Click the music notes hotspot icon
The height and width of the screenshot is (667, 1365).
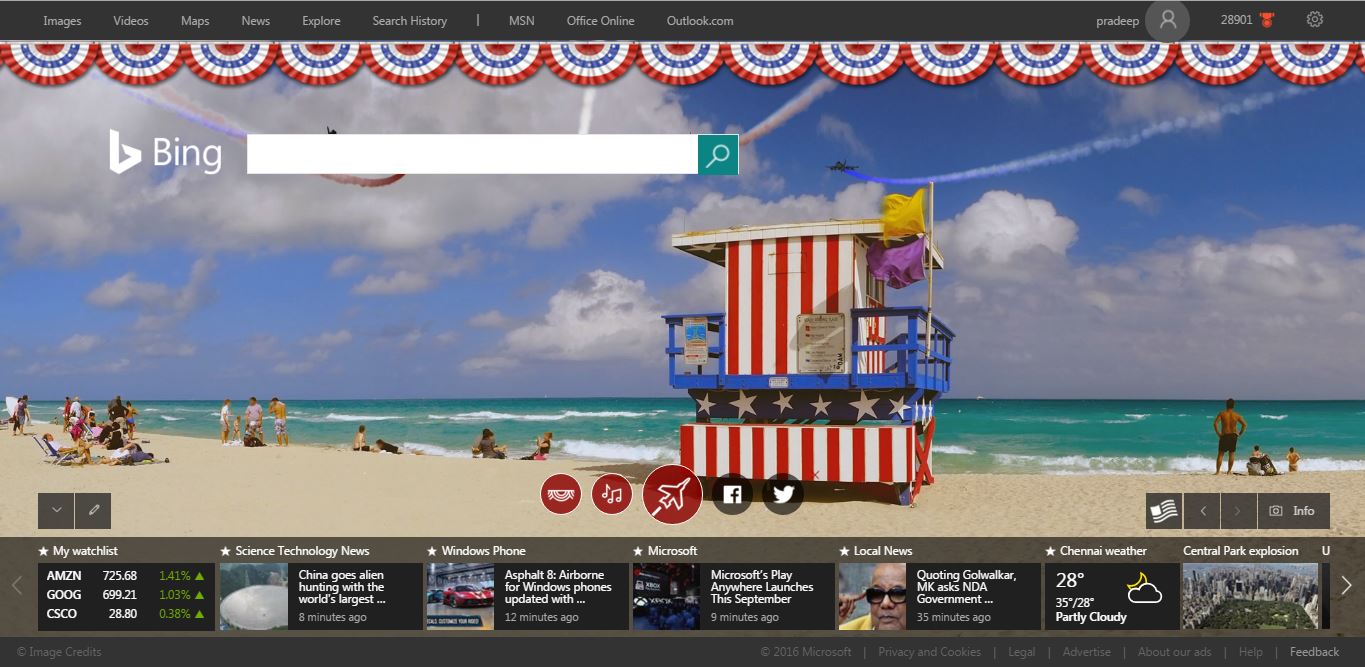(612, 494)
